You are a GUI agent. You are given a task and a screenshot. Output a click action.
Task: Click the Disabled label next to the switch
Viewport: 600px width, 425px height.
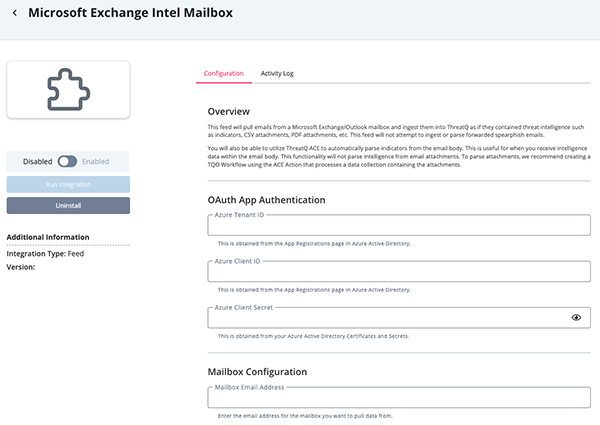38,161
